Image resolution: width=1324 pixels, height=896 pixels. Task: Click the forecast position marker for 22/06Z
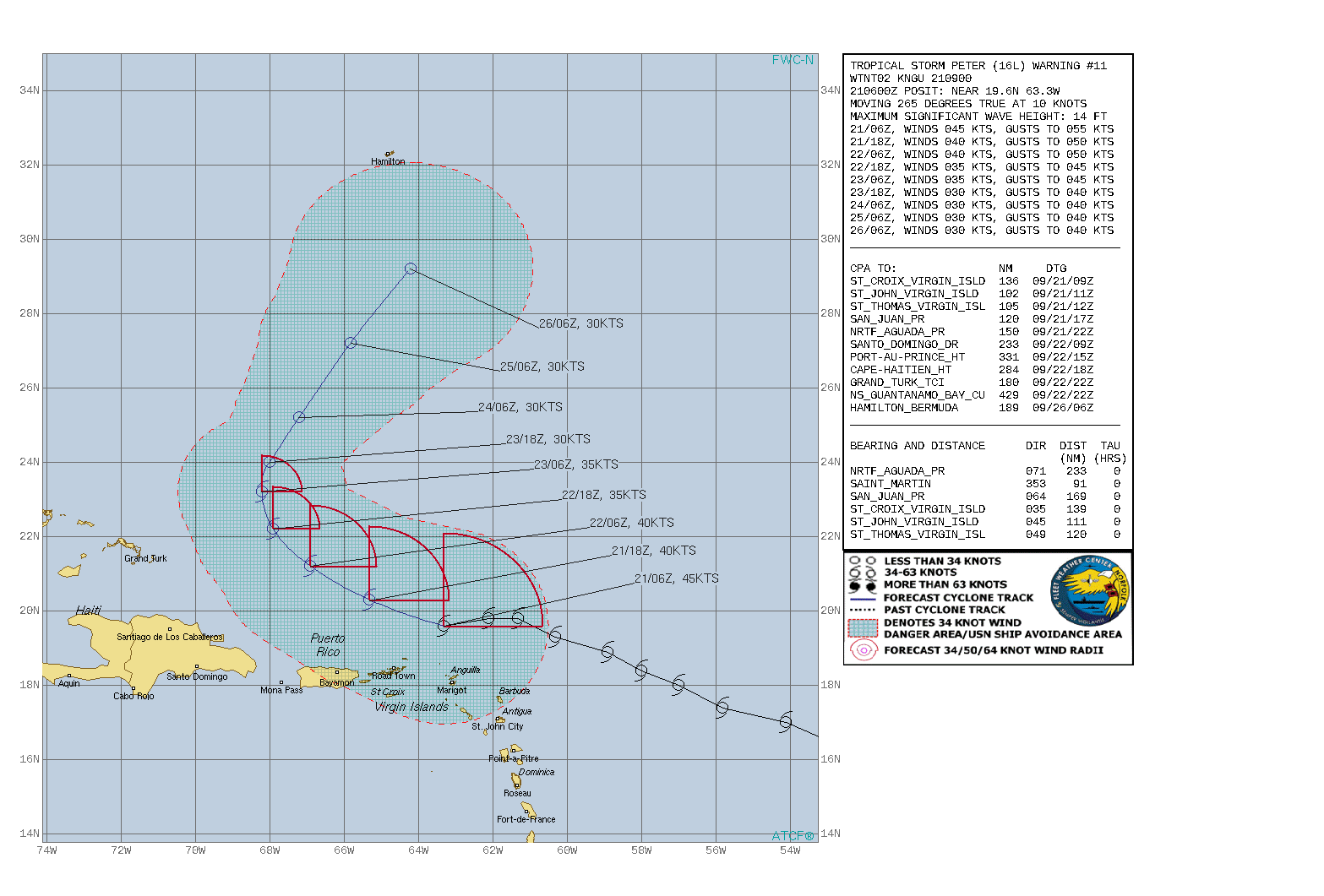pos(310,565)
